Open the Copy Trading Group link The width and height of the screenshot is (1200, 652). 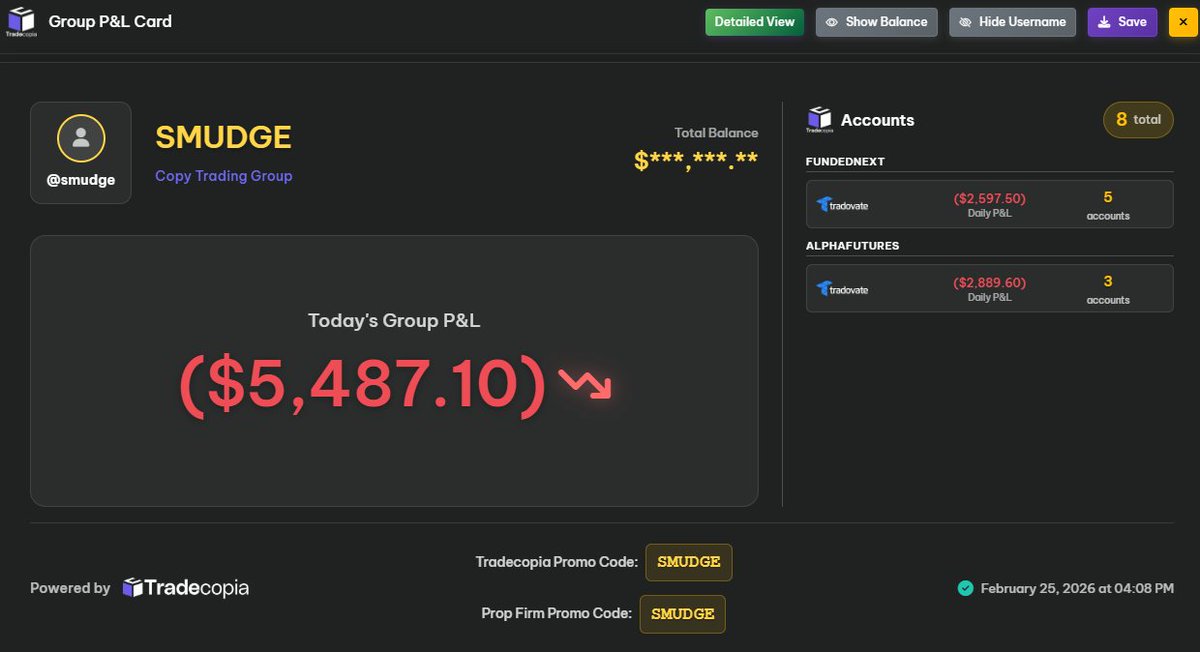coord(224,176)
